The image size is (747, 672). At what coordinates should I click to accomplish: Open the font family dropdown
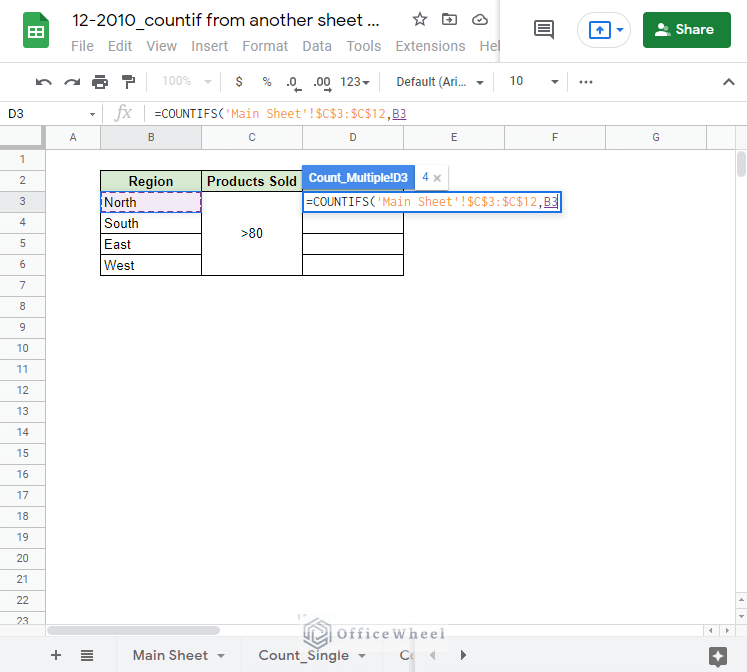(x=440, y=82)
